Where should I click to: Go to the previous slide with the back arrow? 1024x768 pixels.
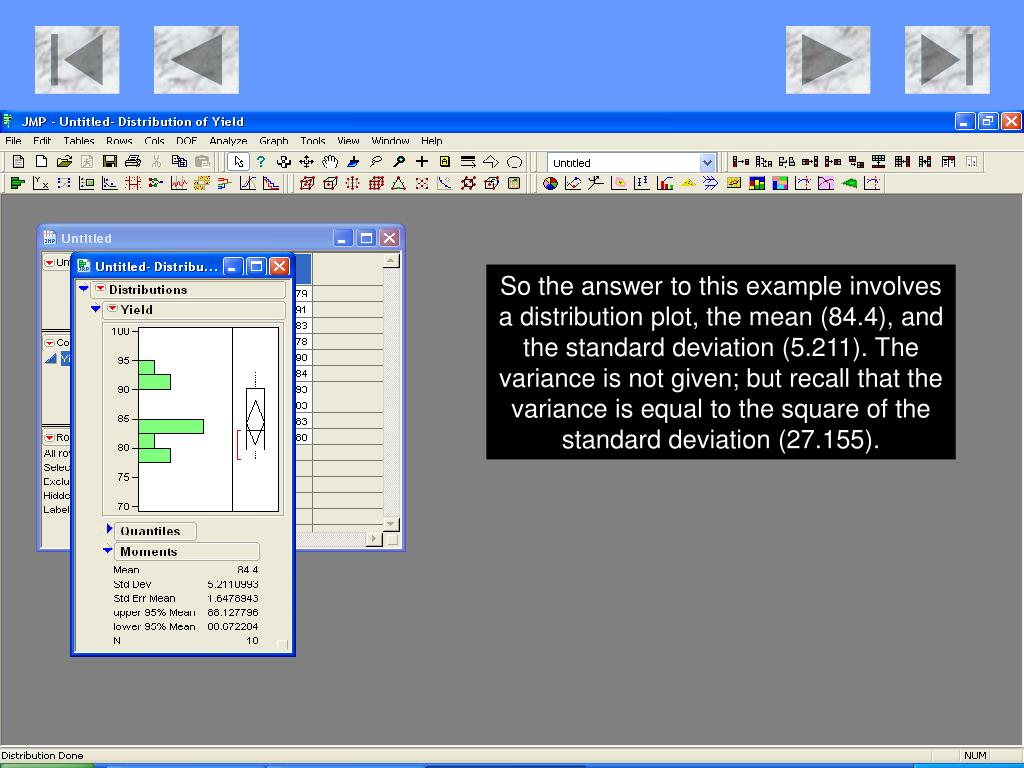(x=196, y=60)
